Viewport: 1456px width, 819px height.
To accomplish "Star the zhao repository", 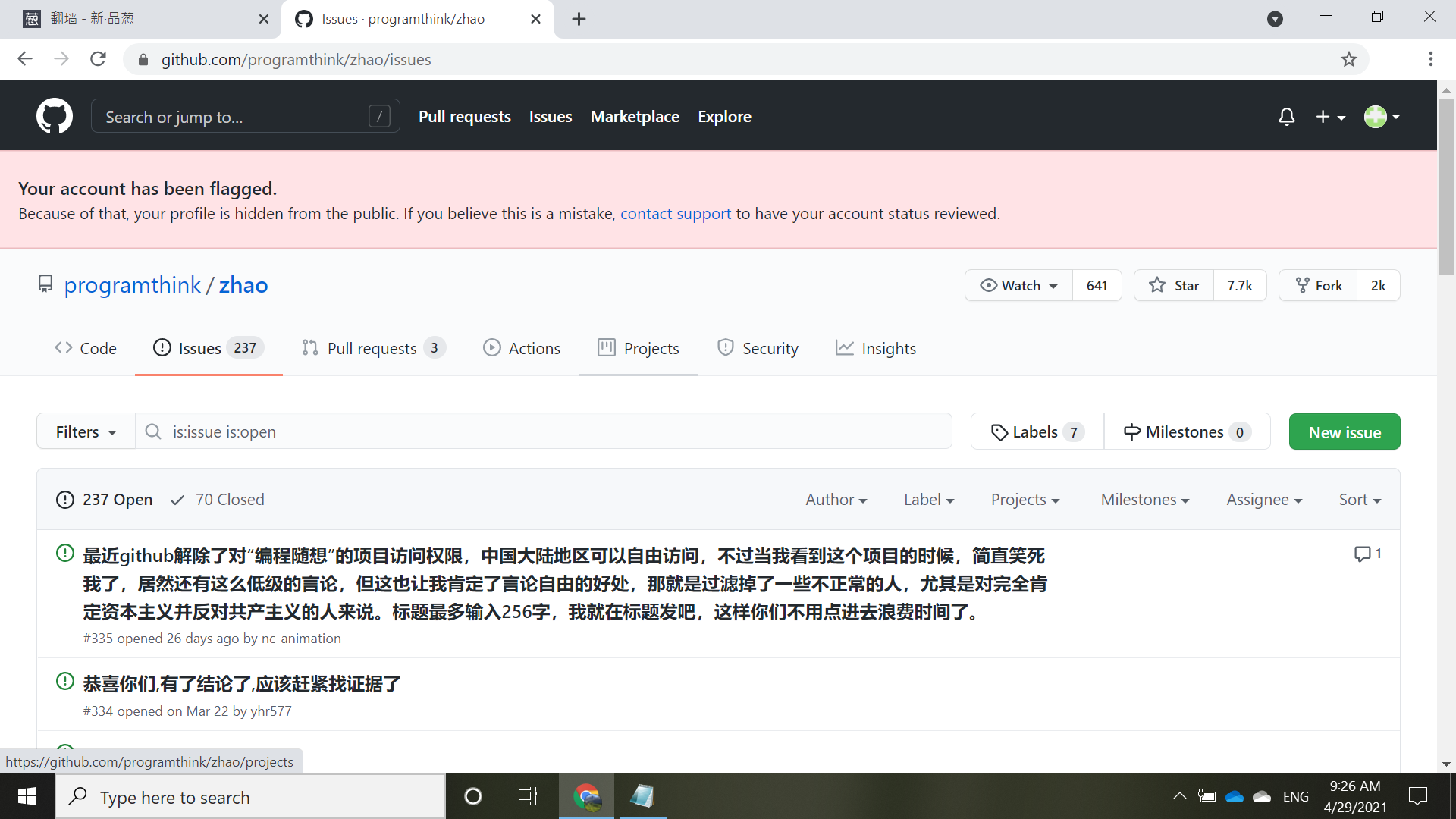I will (1174, 286).
